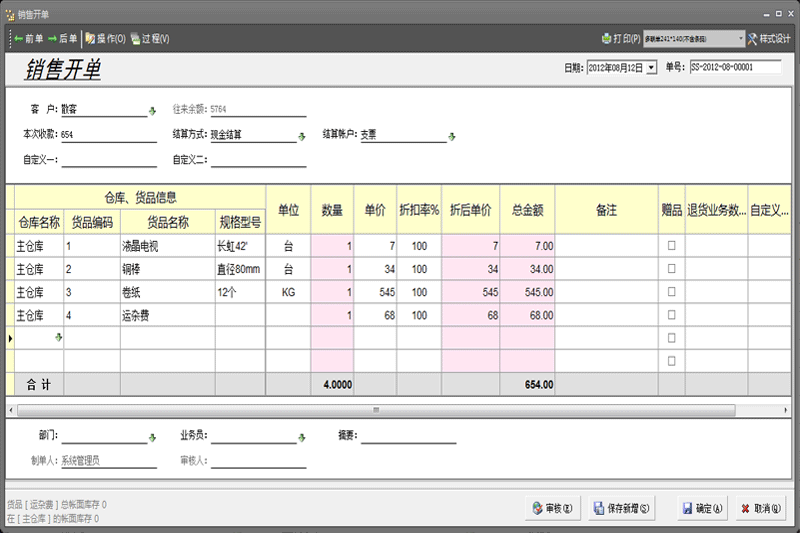Toggle 赠品 checkbox for 铜棒 row

pos(671,269)
